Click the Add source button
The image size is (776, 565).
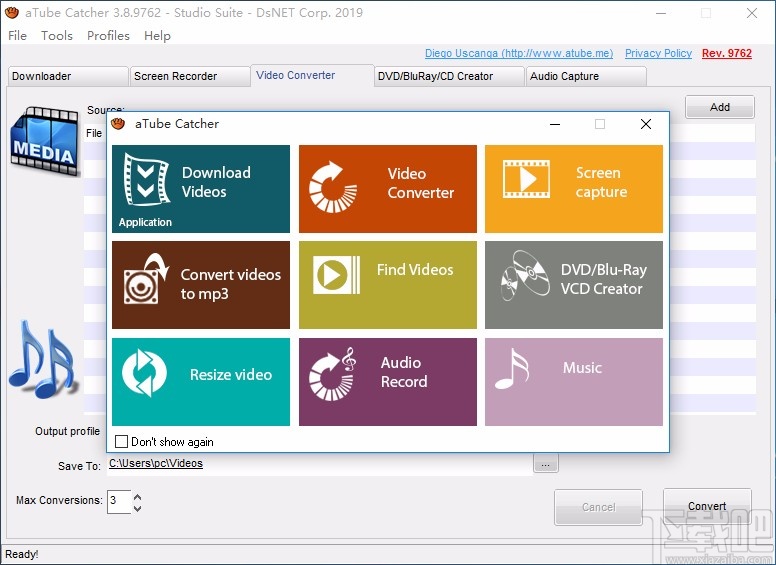[x=719, y=107]
